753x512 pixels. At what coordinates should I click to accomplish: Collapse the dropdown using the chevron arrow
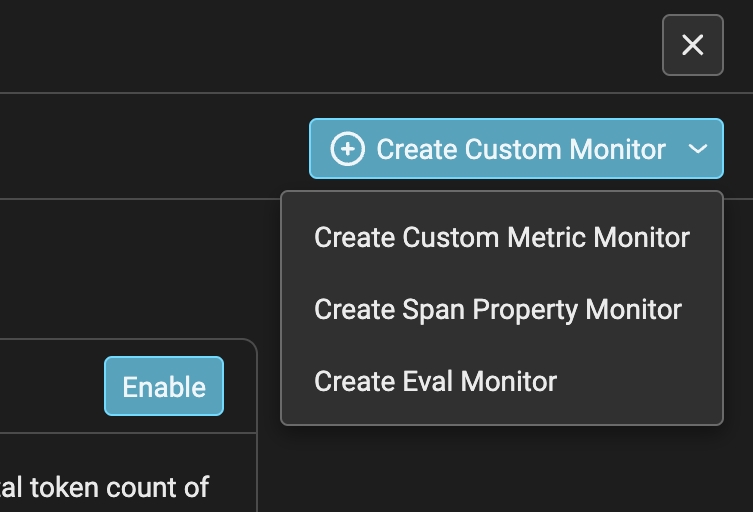[x=698, y=150]
